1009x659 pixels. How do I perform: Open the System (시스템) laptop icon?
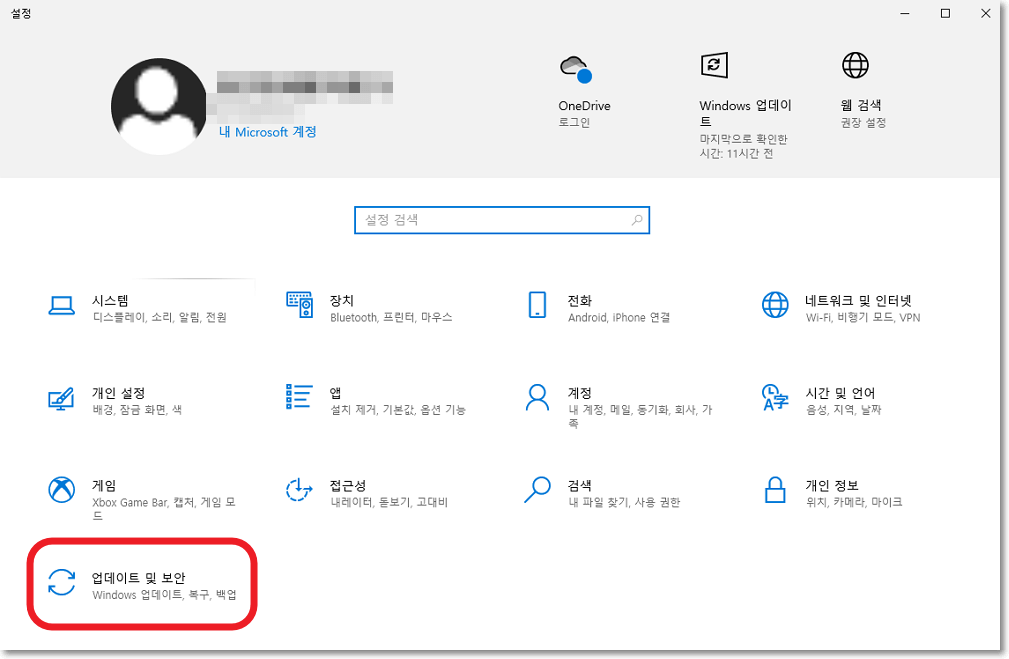click(x=62, y=306)
